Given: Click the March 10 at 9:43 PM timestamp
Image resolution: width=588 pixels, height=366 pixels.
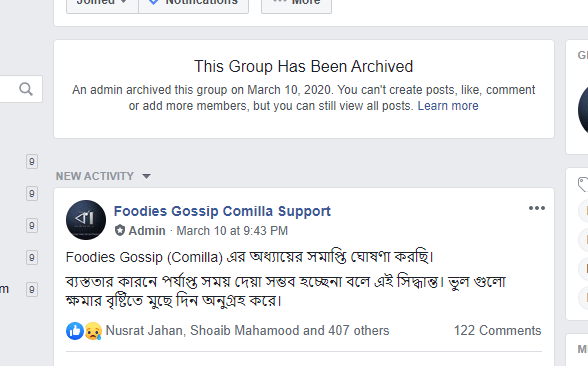Looking at the screenshot, I should (x=232, y=231).
